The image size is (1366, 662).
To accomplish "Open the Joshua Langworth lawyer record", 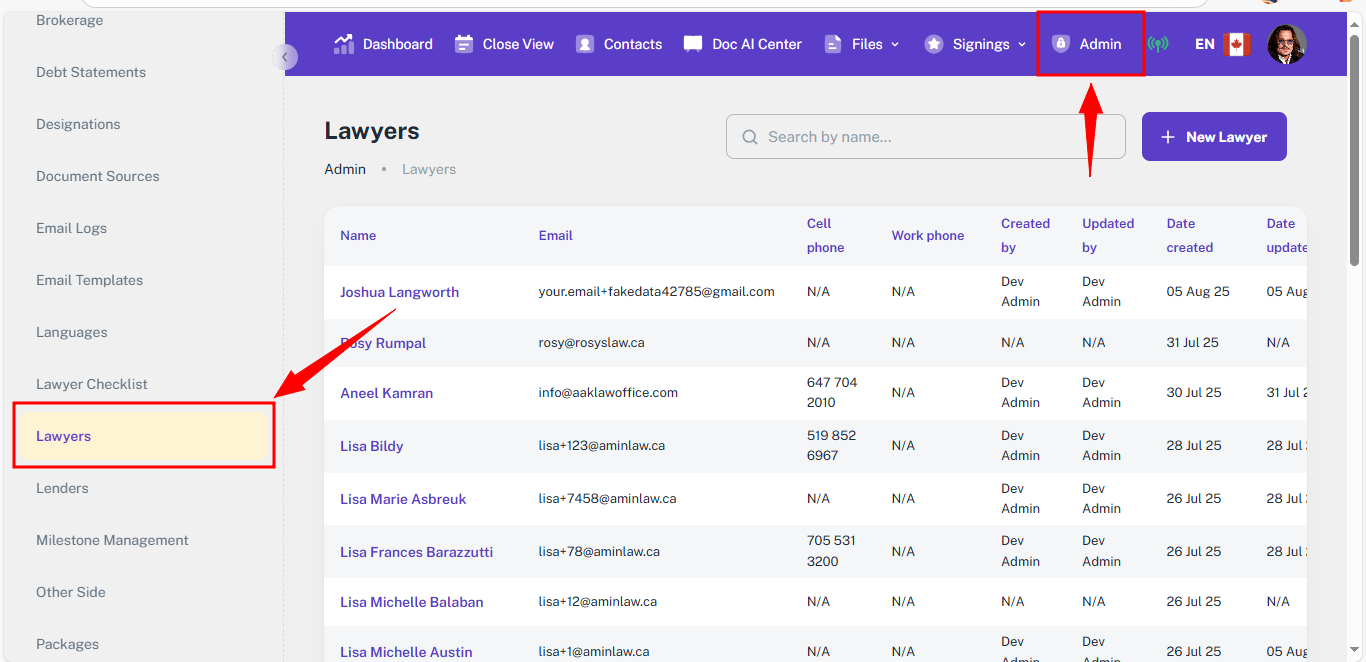I will tap(399, 292).
